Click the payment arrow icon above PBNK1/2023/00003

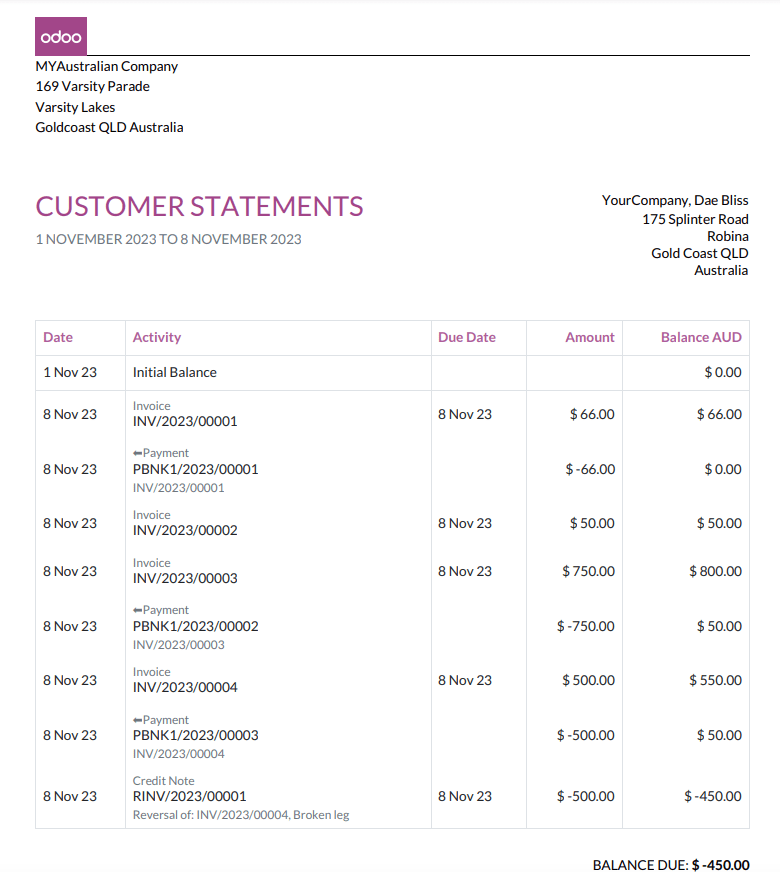tap(137, 720)
